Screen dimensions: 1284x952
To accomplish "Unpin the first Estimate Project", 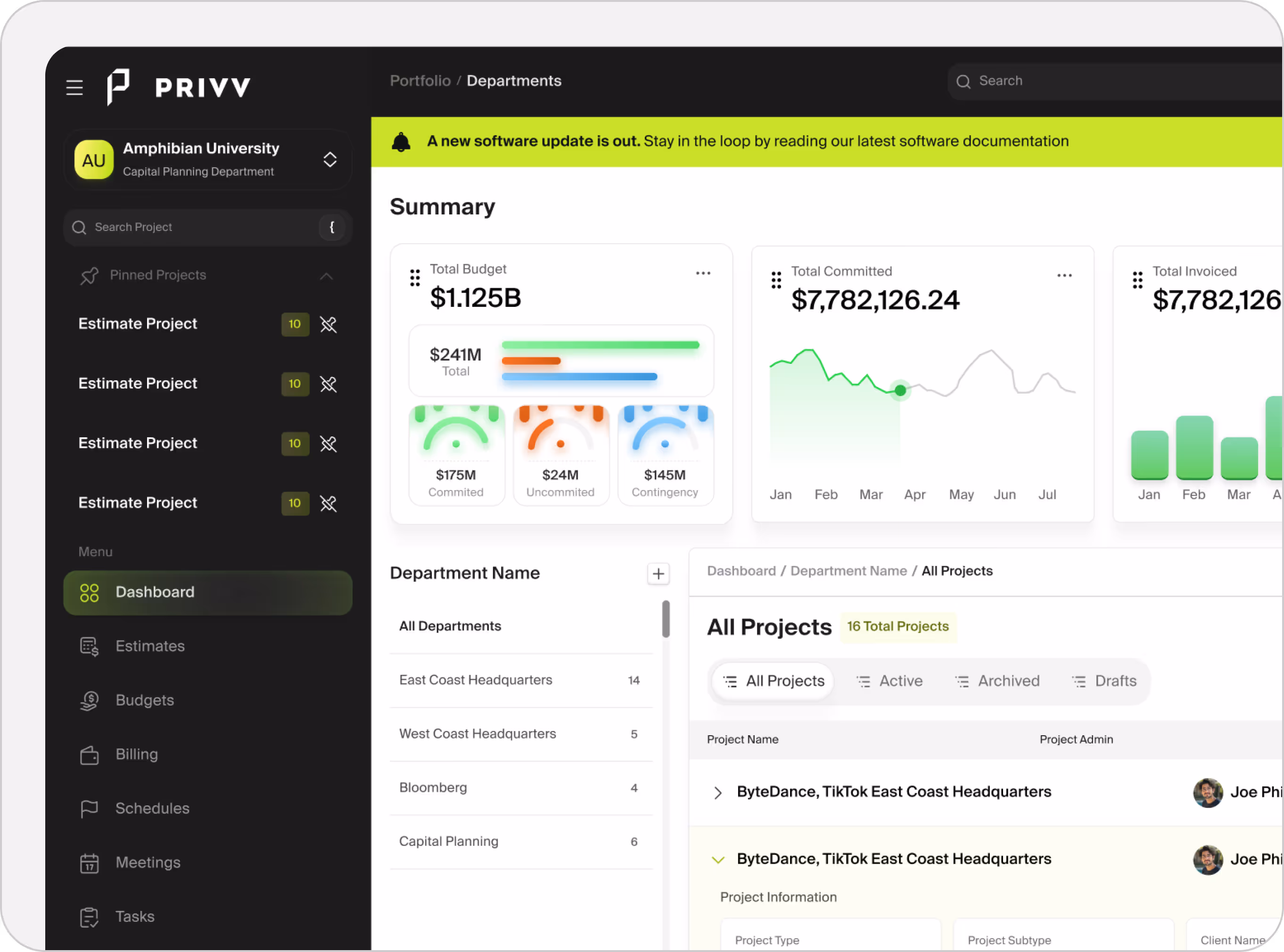I will tap(329, 324).
